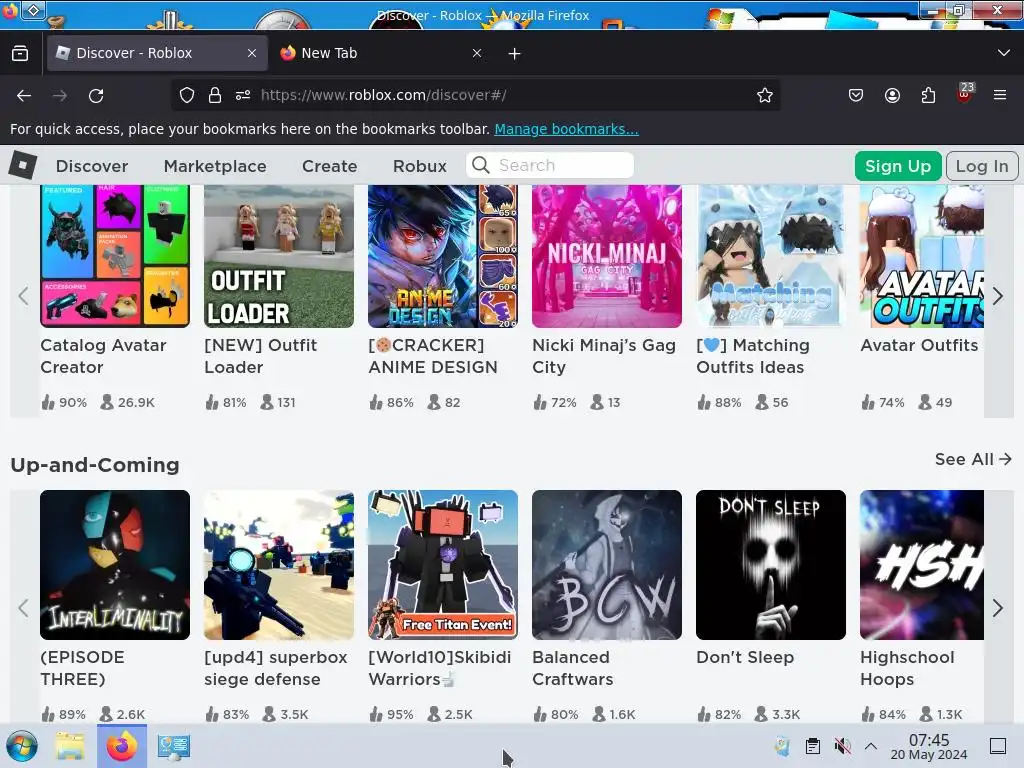Open the Firefox View icon

(20, 53)
